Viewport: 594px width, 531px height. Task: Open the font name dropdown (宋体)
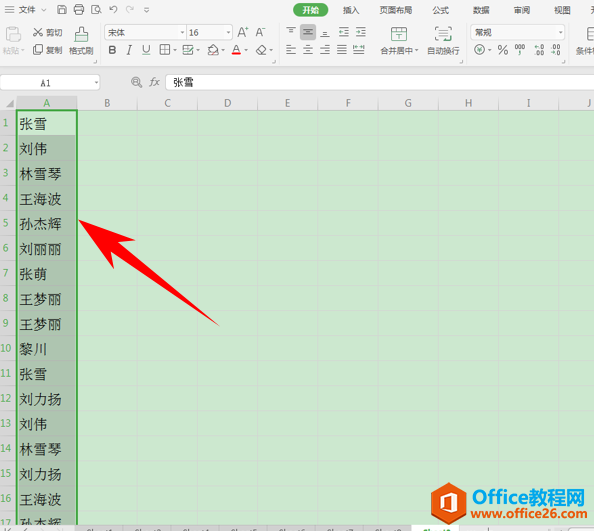[x=182, y=33]
